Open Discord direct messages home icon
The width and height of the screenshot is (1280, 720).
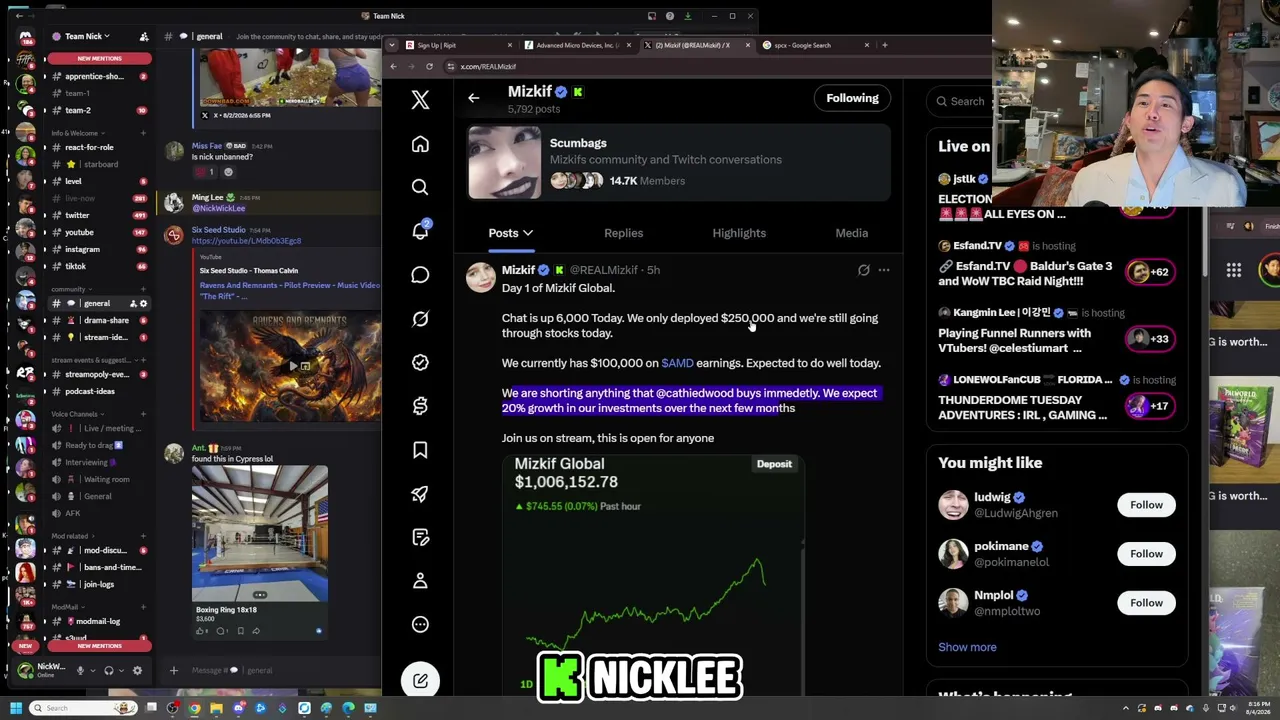[25, 37]
